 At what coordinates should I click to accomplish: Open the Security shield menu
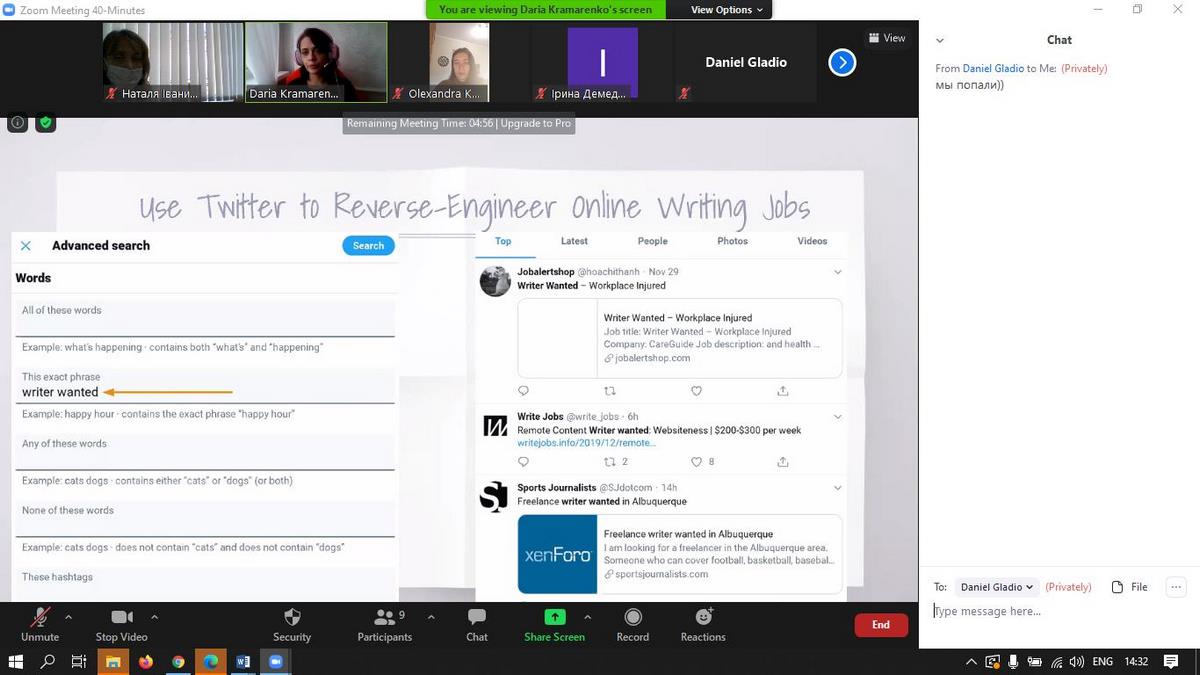tap(292, 624)
